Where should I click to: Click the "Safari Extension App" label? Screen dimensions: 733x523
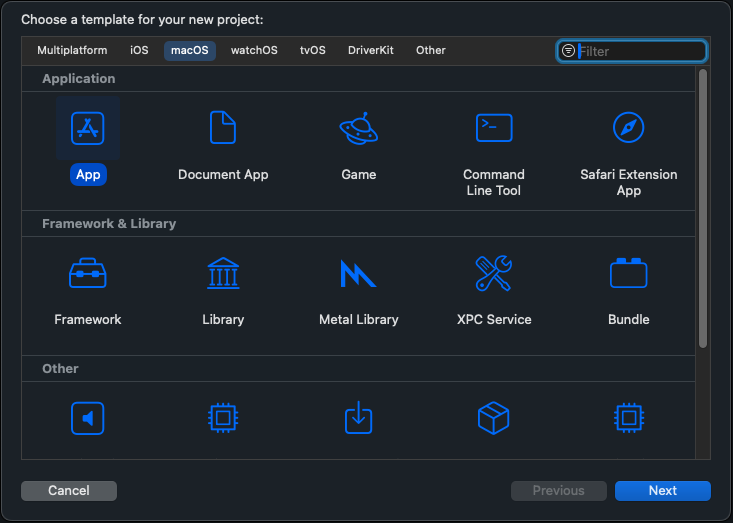point(629,182)
